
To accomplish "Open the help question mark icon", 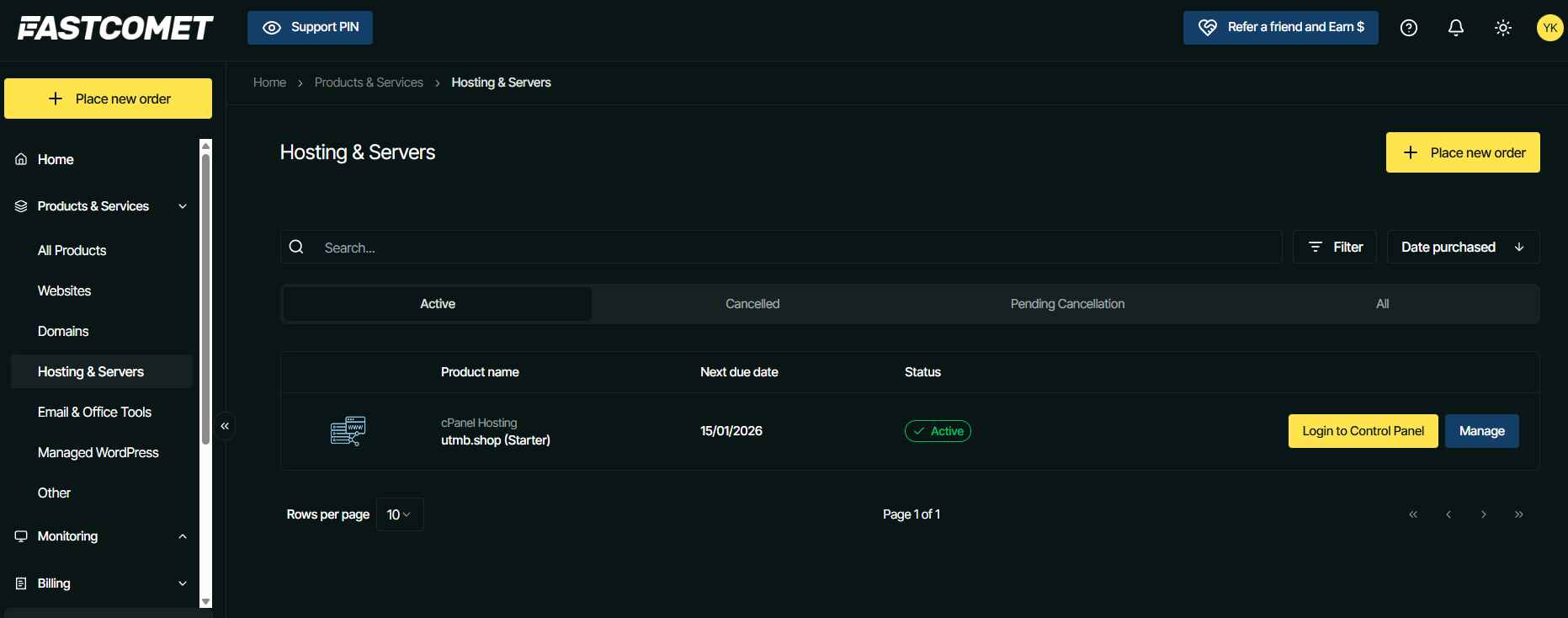I will (x=1409, y=28).
